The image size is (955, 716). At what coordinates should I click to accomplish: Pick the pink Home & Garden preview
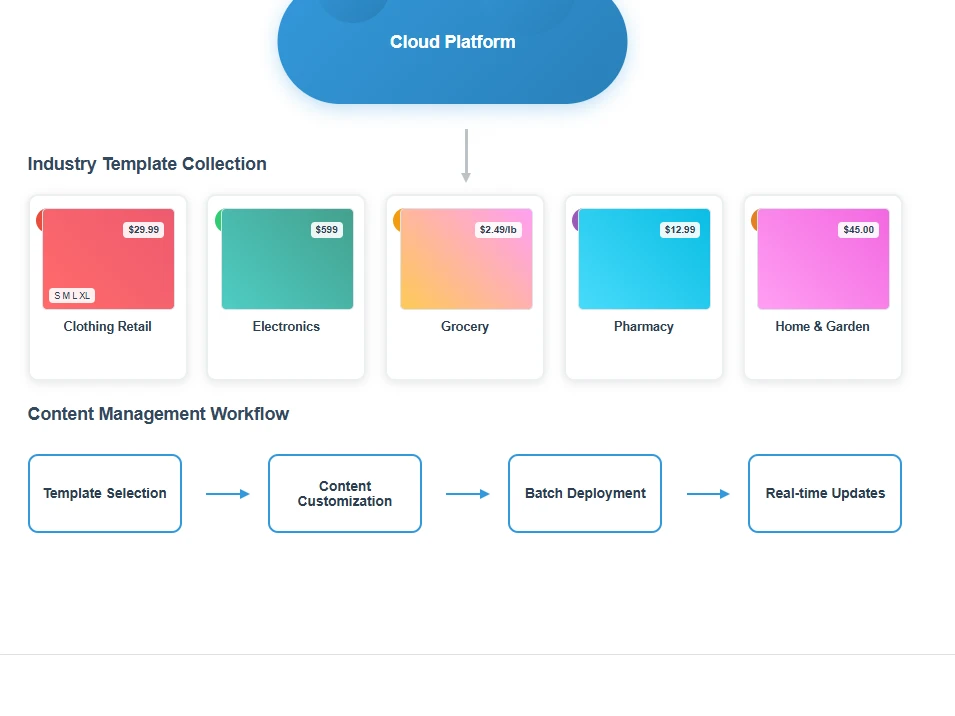pyautogui.click(x=823, y=259)
